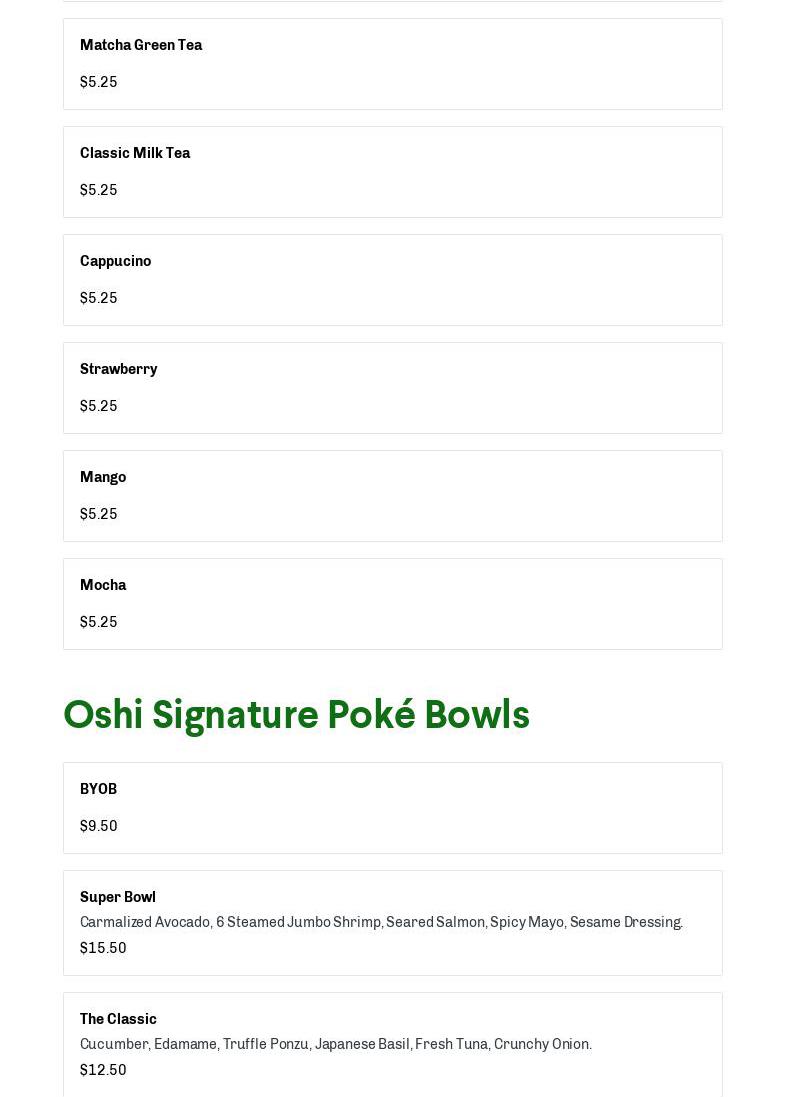Click the Oshi Signature Poké Bowls heading
This screenshot has height=1097, width=785.
[x=296, y=715]
